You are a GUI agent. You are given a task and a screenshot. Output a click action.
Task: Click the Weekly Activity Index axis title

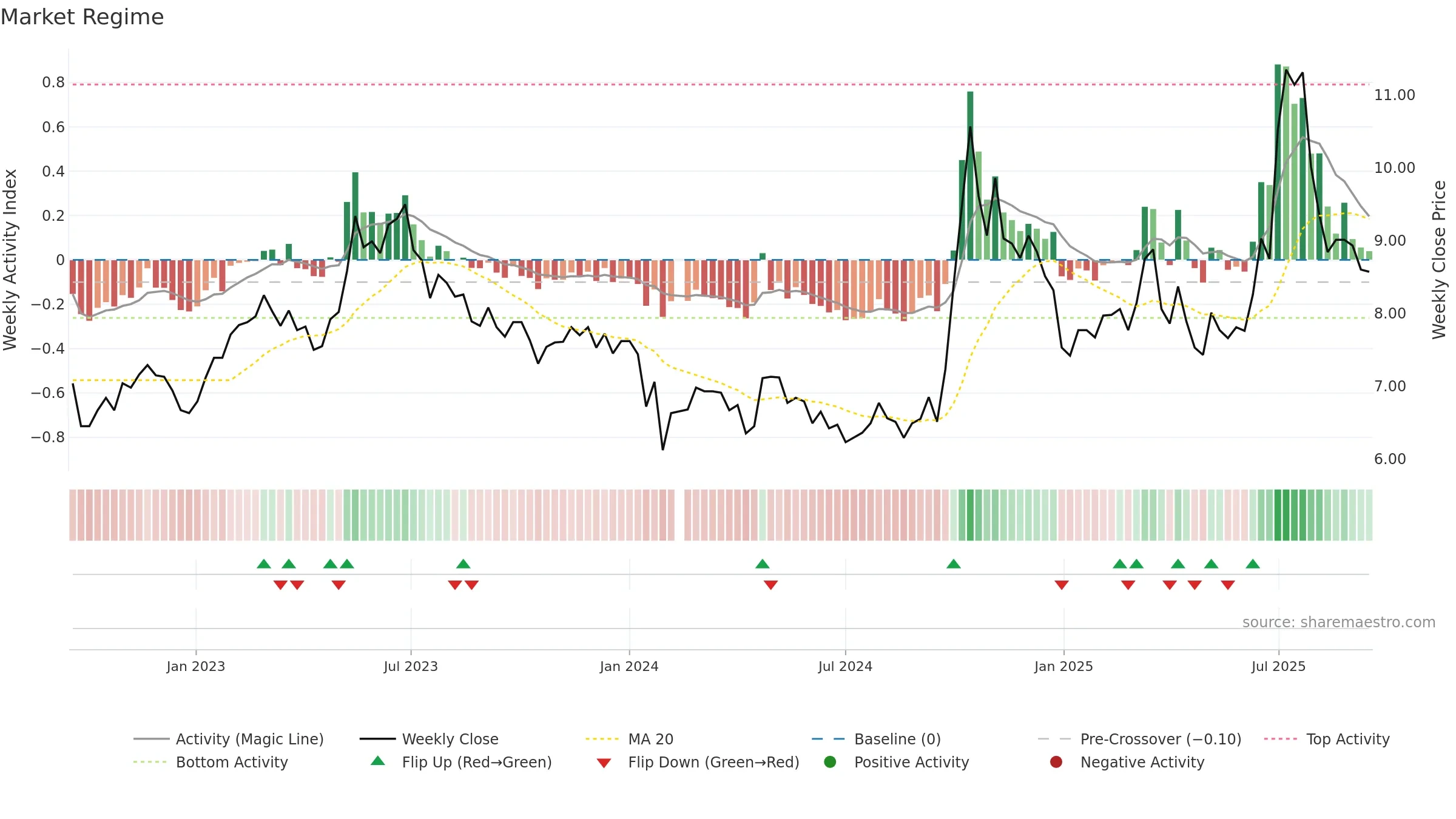(x=10, y=260)
